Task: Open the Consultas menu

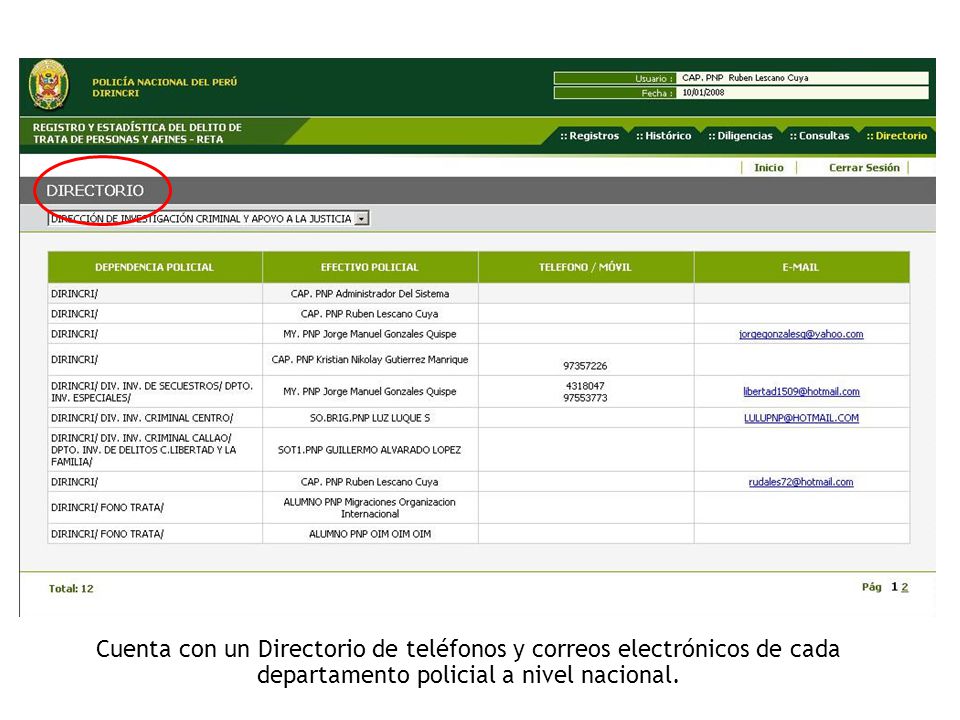Action: tap(820, 136)
